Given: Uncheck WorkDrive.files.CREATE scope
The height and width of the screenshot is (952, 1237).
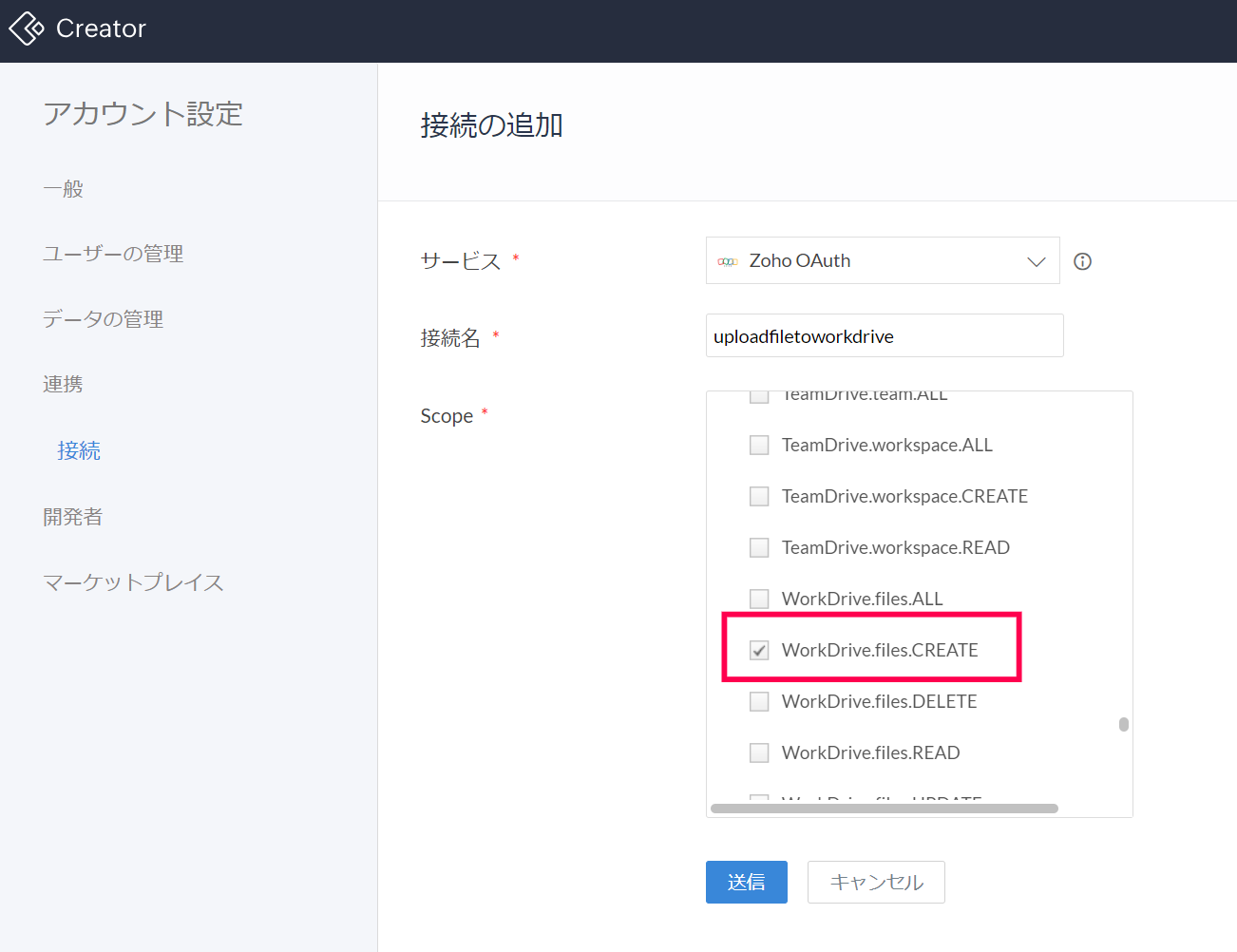Looking at the screenshot, I should point(759,651).
